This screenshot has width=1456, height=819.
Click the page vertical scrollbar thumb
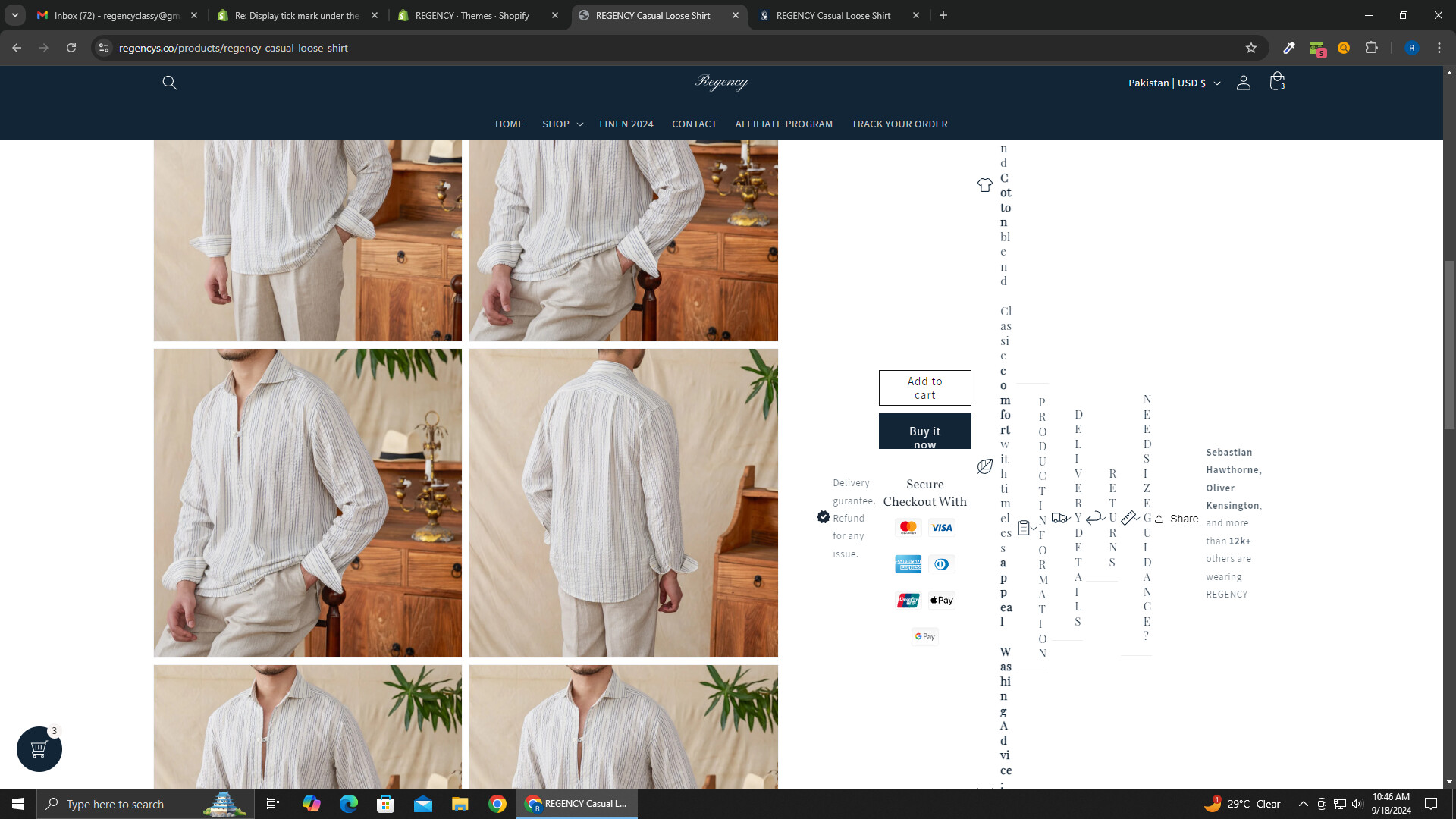[x=1449, y=345]
